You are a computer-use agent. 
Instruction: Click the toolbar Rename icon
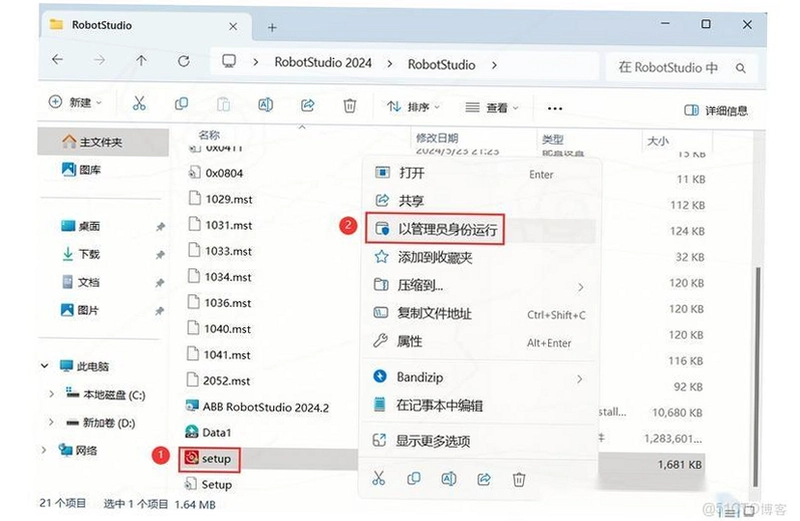265,105
